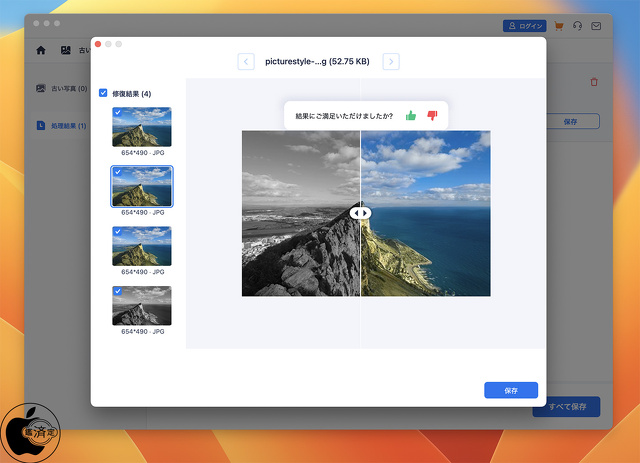Click the home icon in main window
Viewport: 640px width, 463px height.
(x=41, y=50)
